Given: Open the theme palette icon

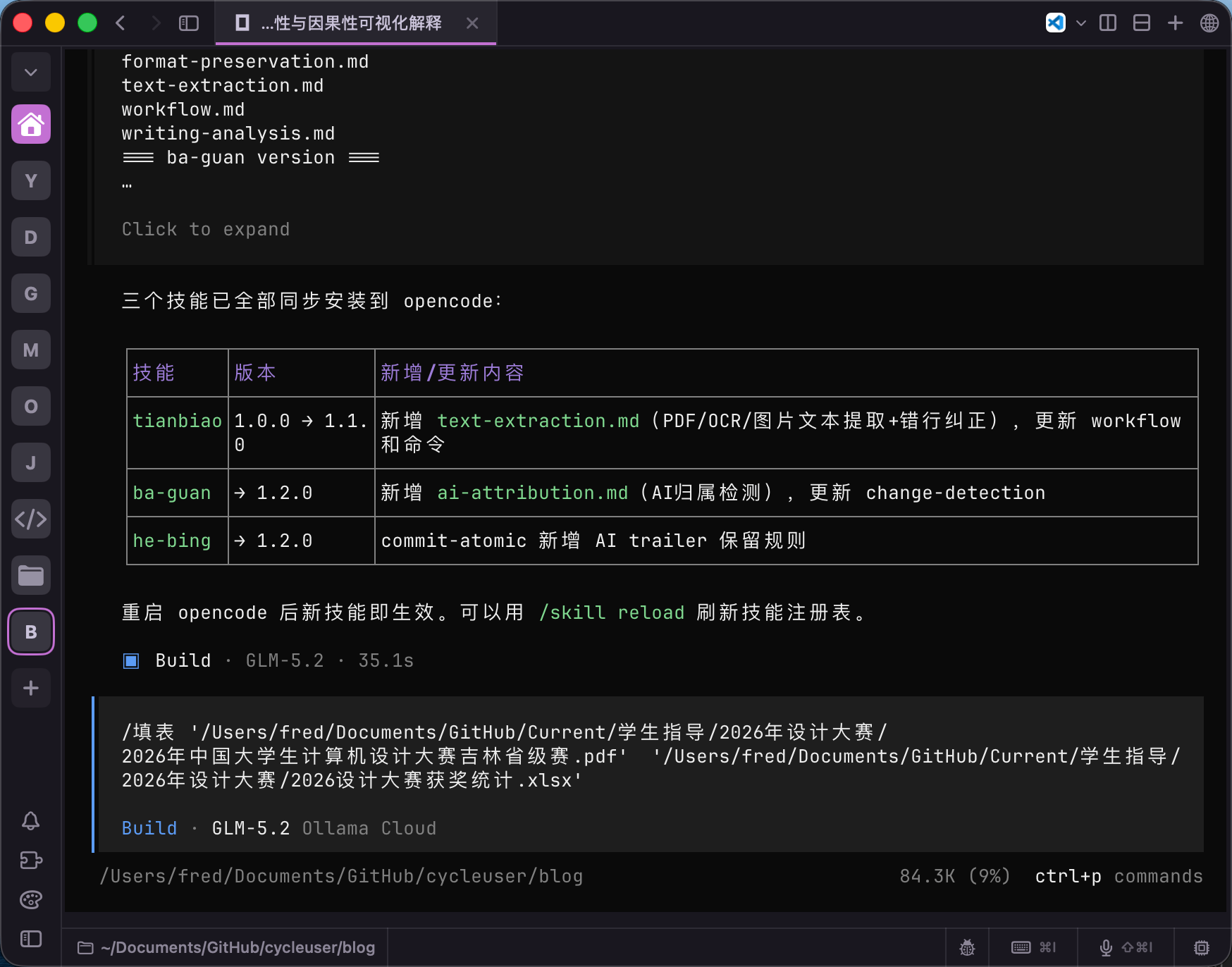Looking at the screenshot, I should tap(31, 899).
